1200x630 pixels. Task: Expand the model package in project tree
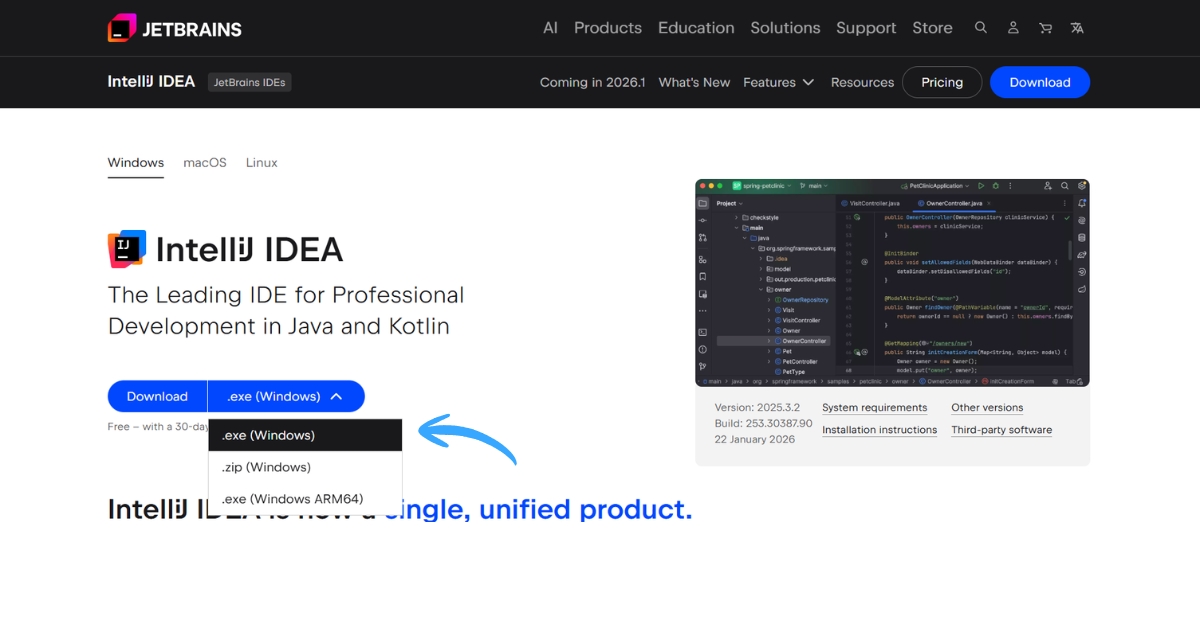[x=761, y=269]
